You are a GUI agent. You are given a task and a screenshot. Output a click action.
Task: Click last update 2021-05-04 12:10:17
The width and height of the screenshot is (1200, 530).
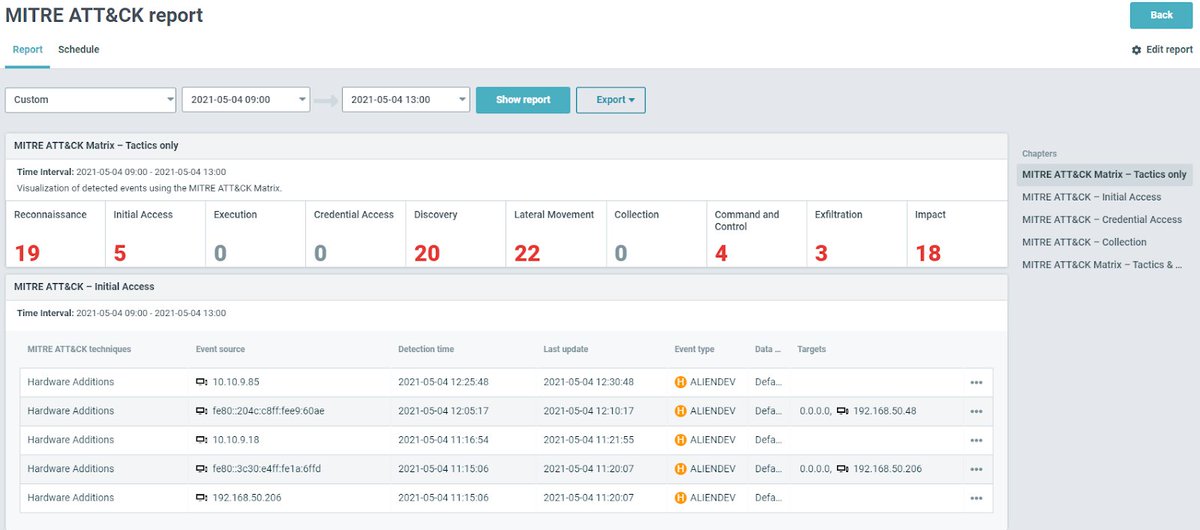[589, 411]
